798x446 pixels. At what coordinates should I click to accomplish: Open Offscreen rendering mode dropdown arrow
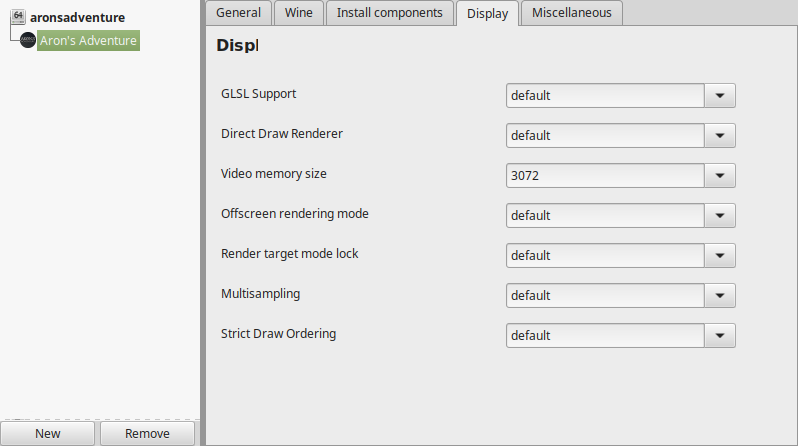pos(720,215)
